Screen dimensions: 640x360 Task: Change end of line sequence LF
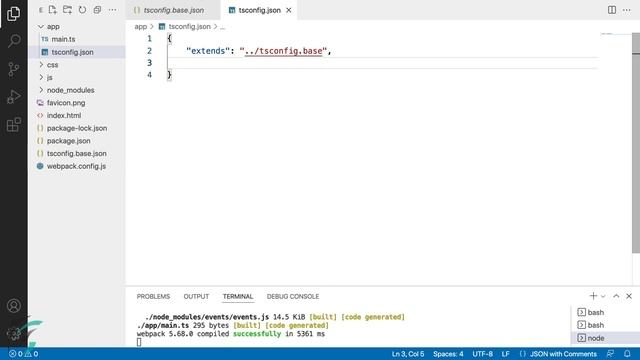(x=505, y=354)
